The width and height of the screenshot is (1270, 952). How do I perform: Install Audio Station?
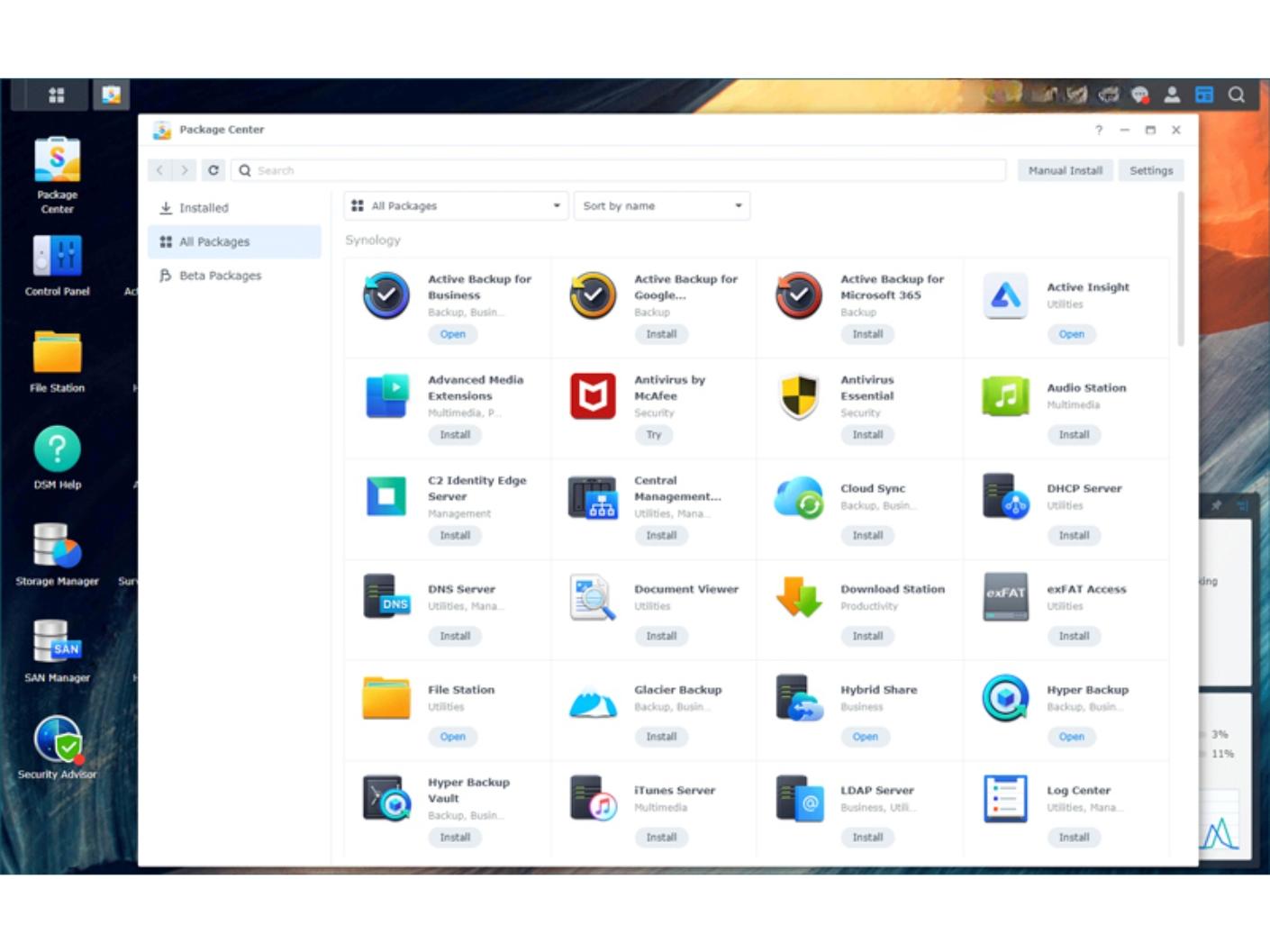[1074, 435]
